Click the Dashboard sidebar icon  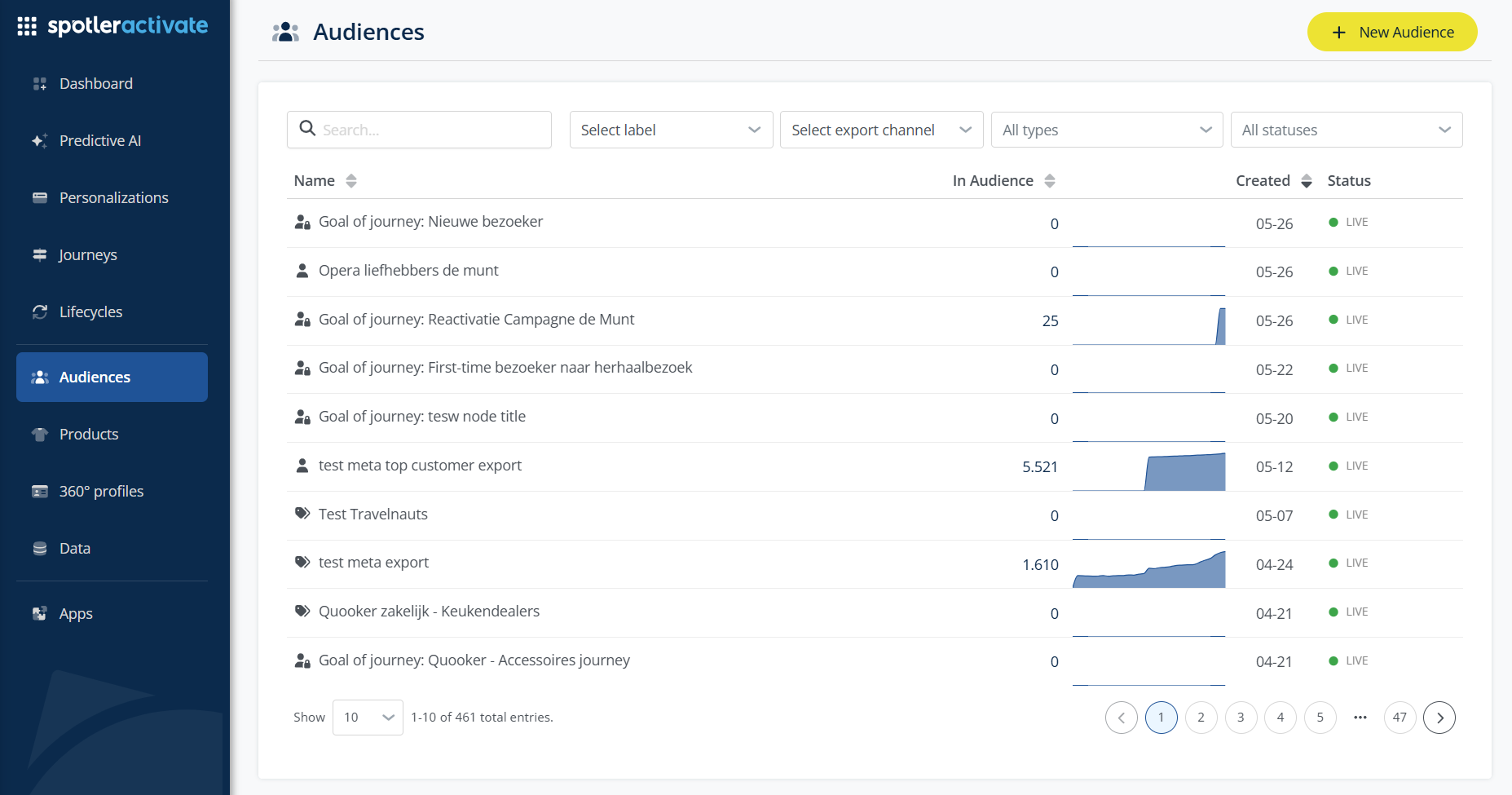(39, 84)
